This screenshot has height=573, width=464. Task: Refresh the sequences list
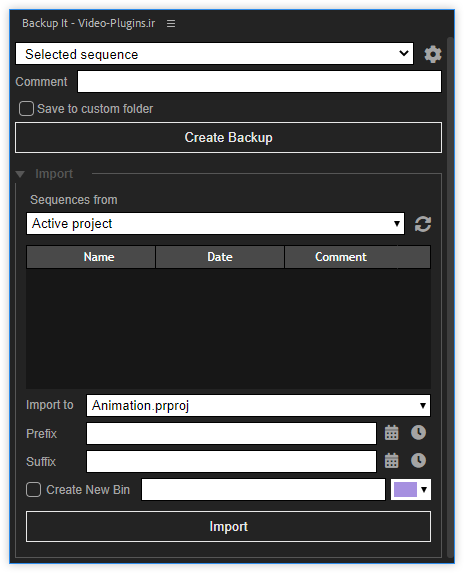pos(423,224)
